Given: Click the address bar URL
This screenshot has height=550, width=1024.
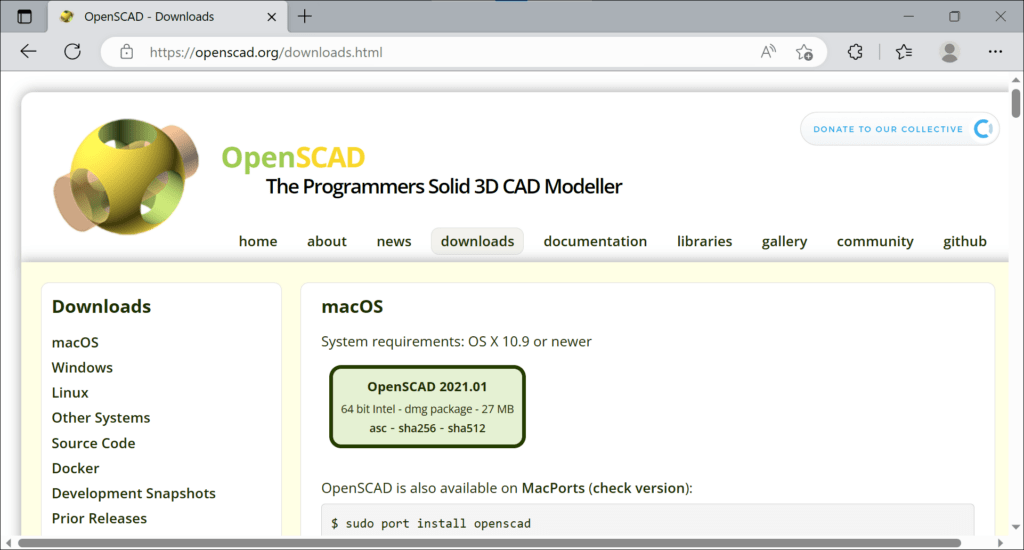Looking at the screenshot, I should point(266,52).
